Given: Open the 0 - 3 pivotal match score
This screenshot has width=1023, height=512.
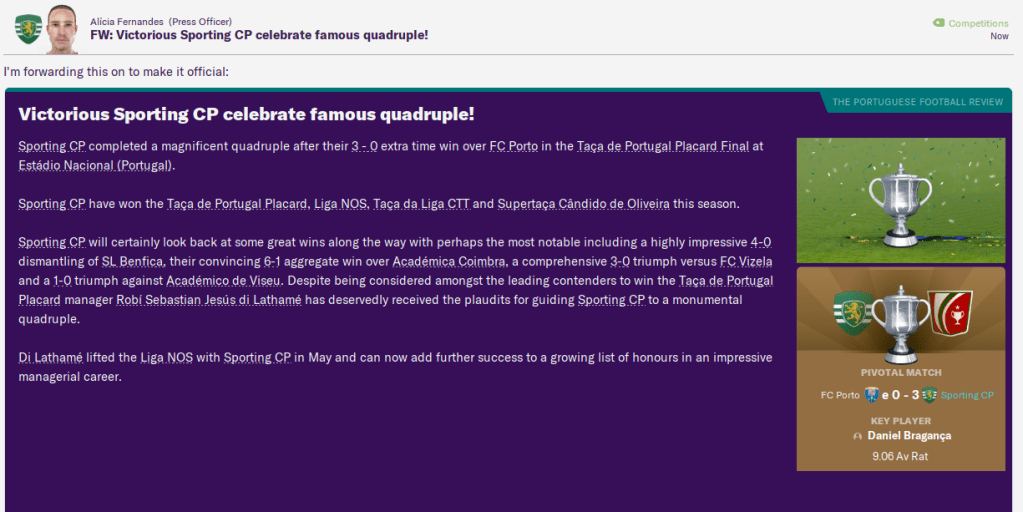Looking at the screenshot, I should [900, 395].
